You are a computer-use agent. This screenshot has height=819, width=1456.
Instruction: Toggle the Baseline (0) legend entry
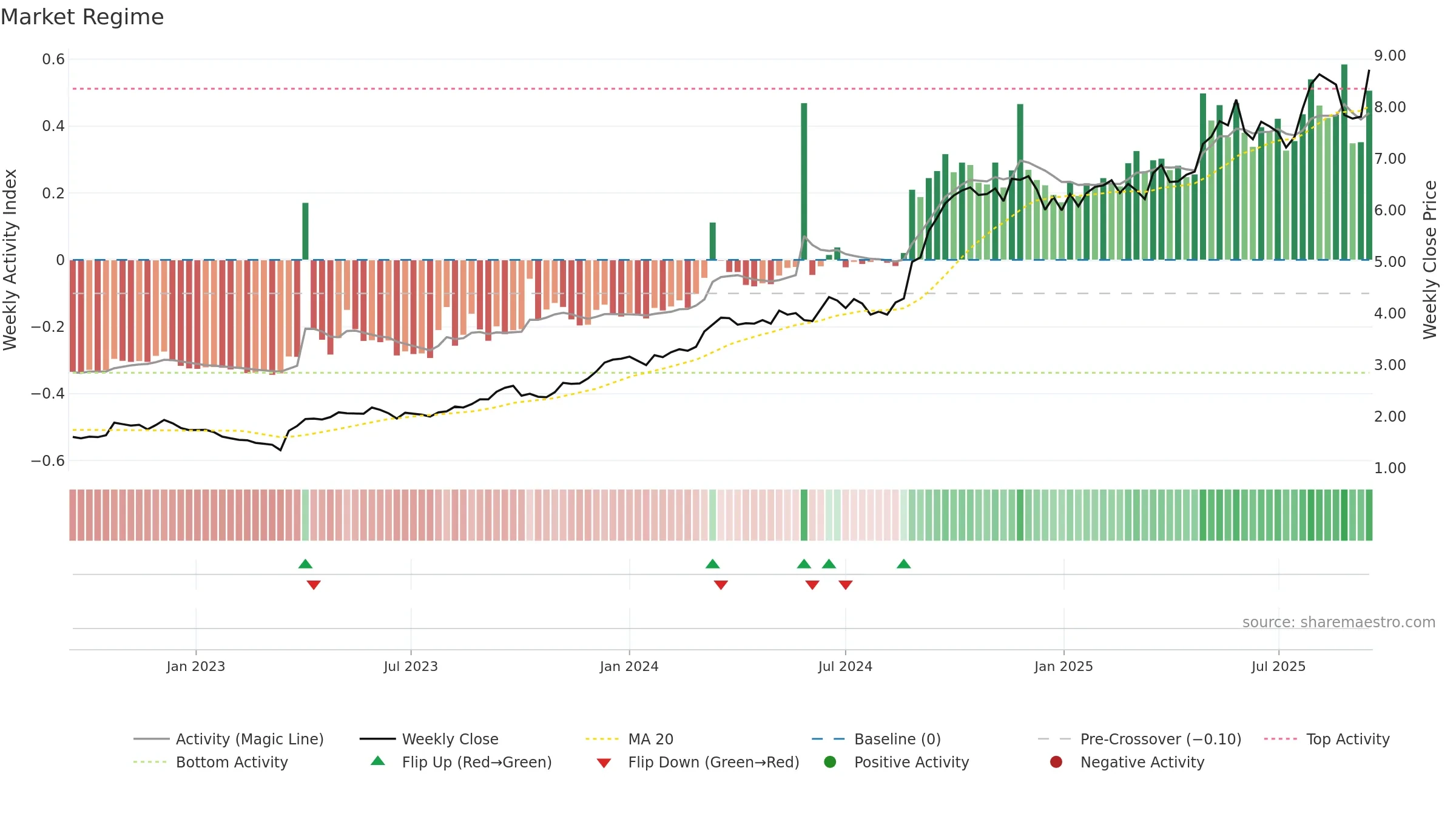click(x=876, y=739)
